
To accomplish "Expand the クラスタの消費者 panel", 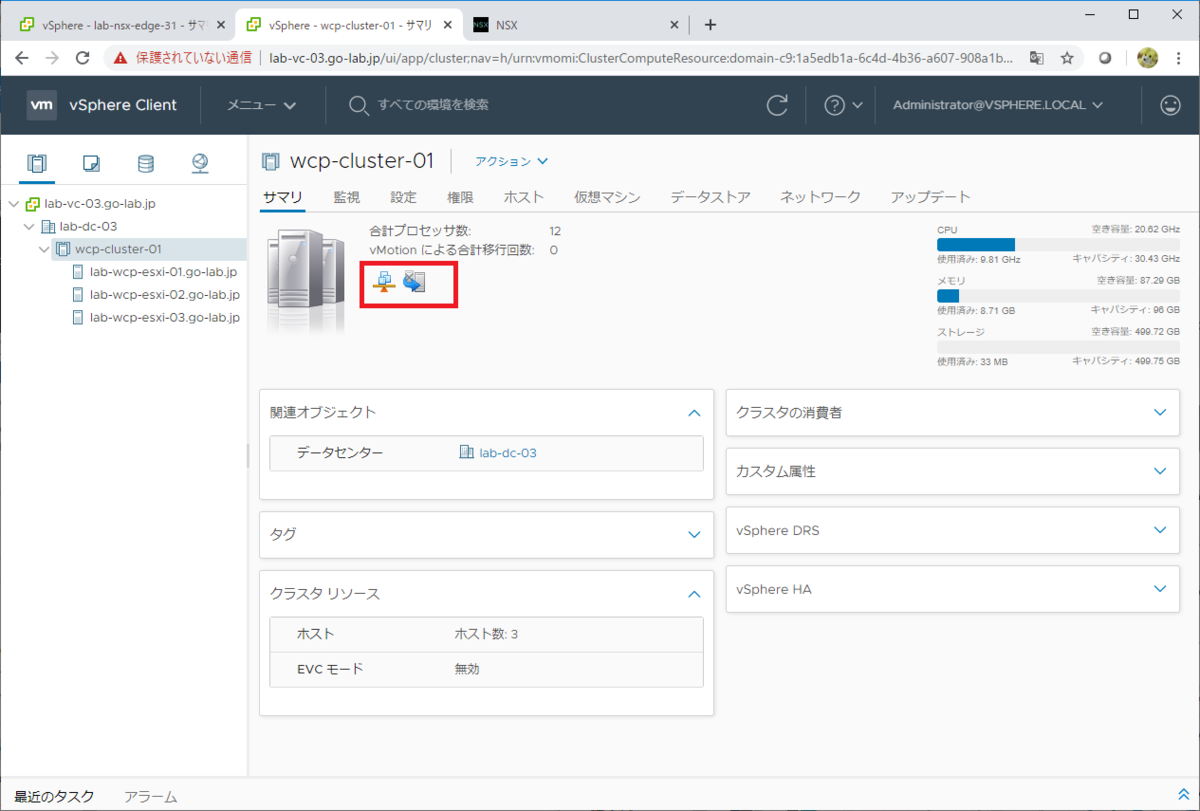I will click(x=1160, y=412).
